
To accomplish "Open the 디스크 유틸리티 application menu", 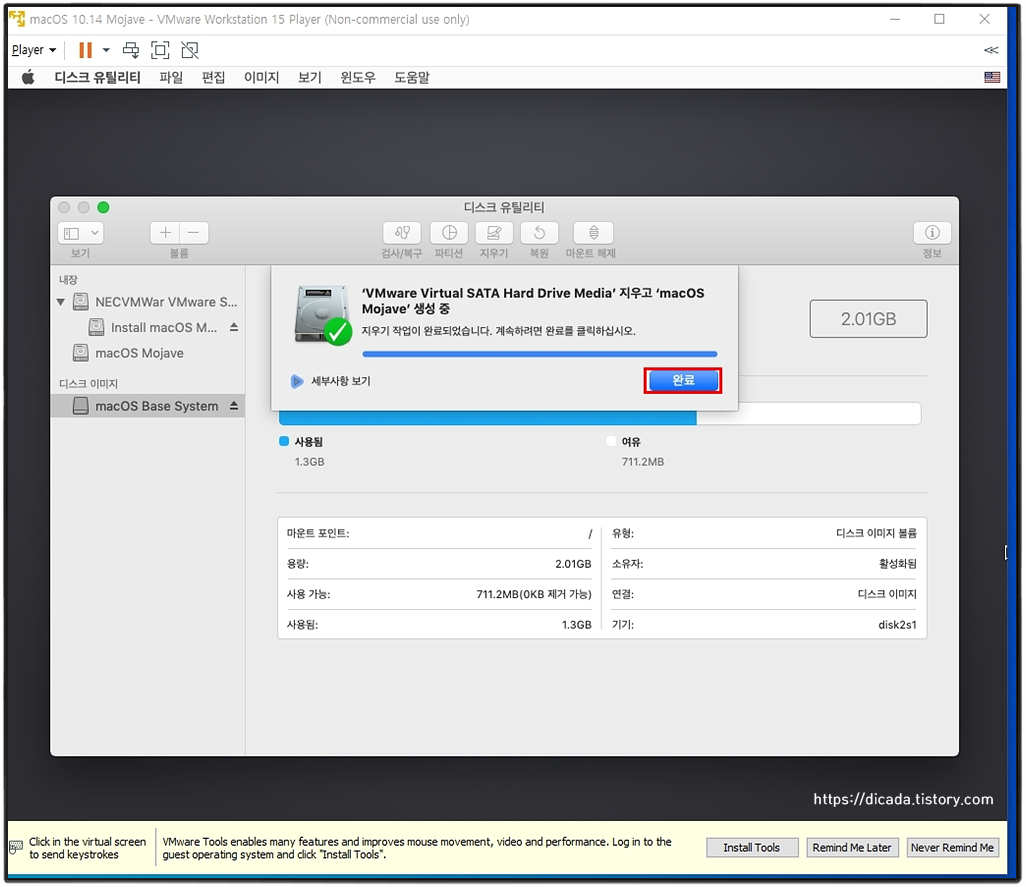I will (97, 78).
